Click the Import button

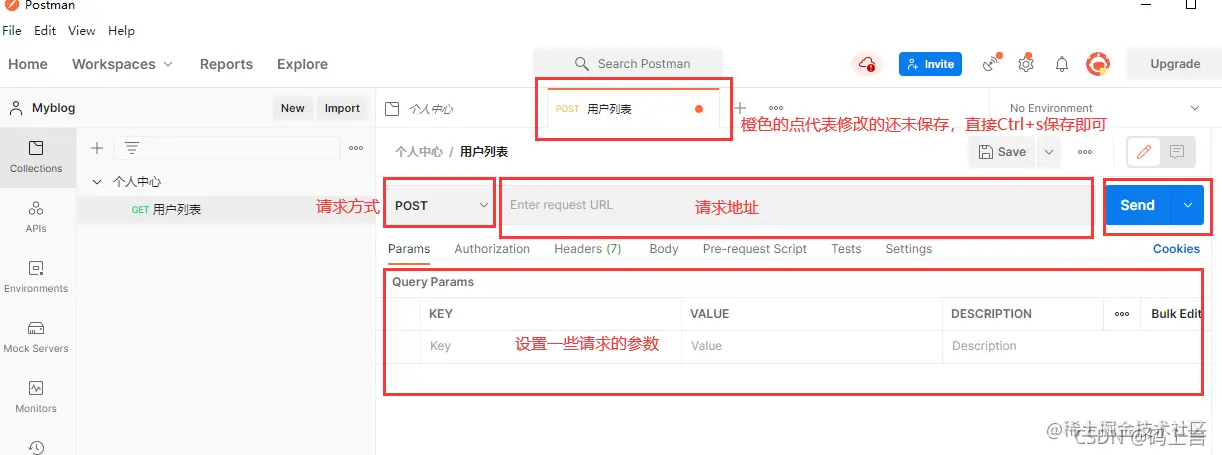click(x=342, y=108)
